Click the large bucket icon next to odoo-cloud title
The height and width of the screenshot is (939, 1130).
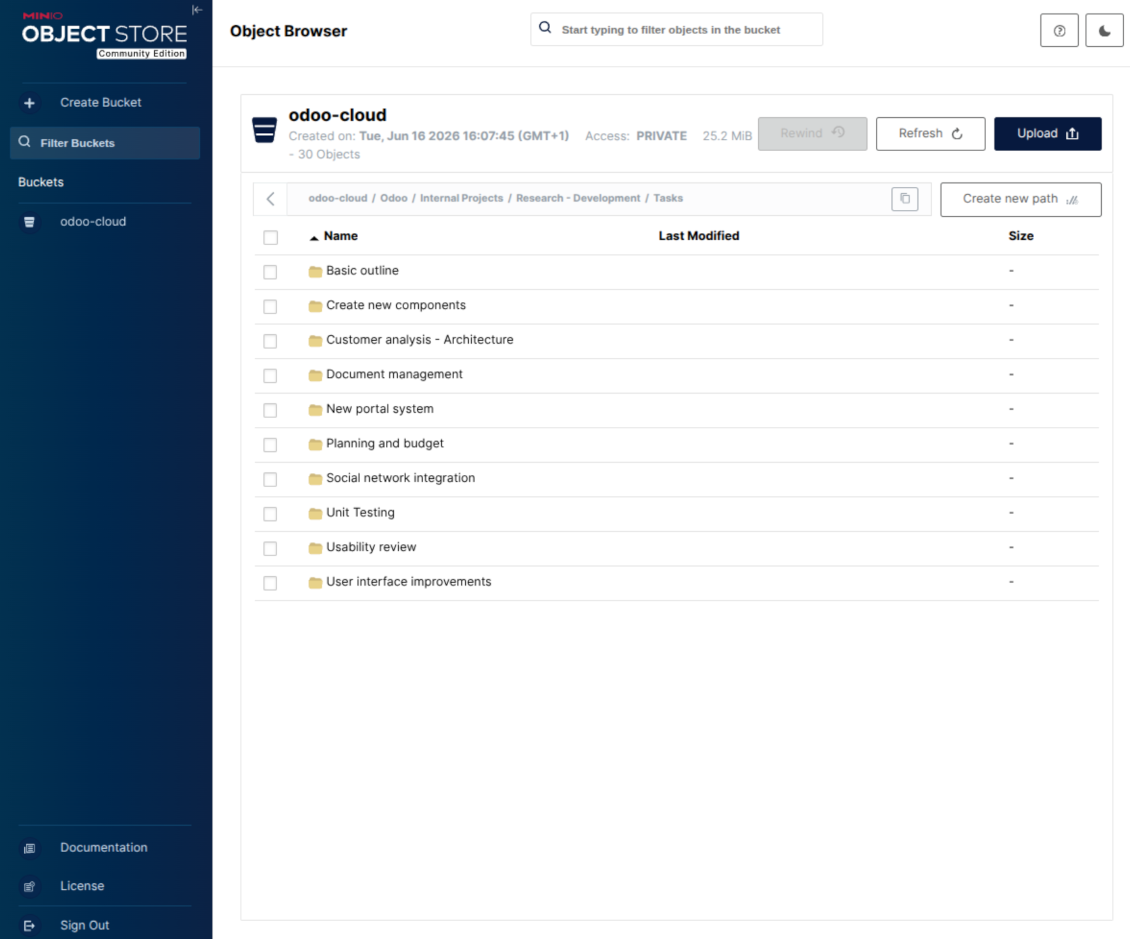[264, 130]
